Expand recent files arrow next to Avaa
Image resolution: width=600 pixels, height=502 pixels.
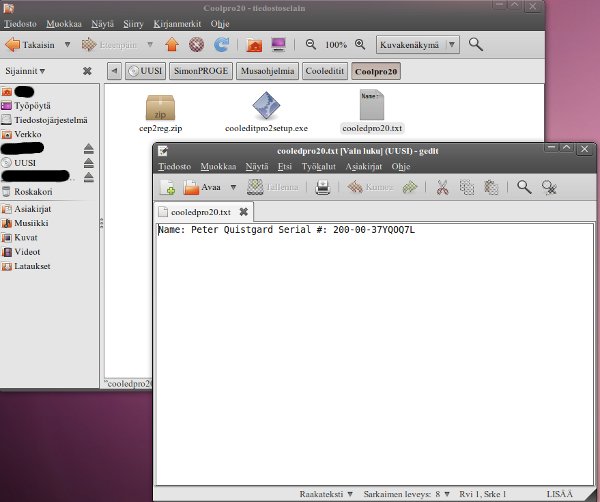pyautogui.click(x=233, y=187)
